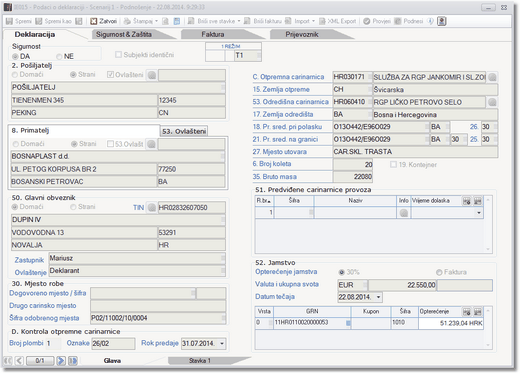Click the blue info icon in toolbar
This screenshot has height=374, width=520.
tap(431, 21)
